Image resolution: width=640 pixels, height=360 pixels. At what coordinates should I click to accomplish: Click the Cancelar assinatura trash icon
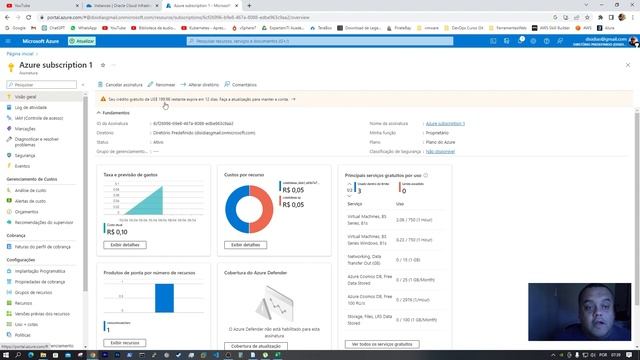(100, 84)
